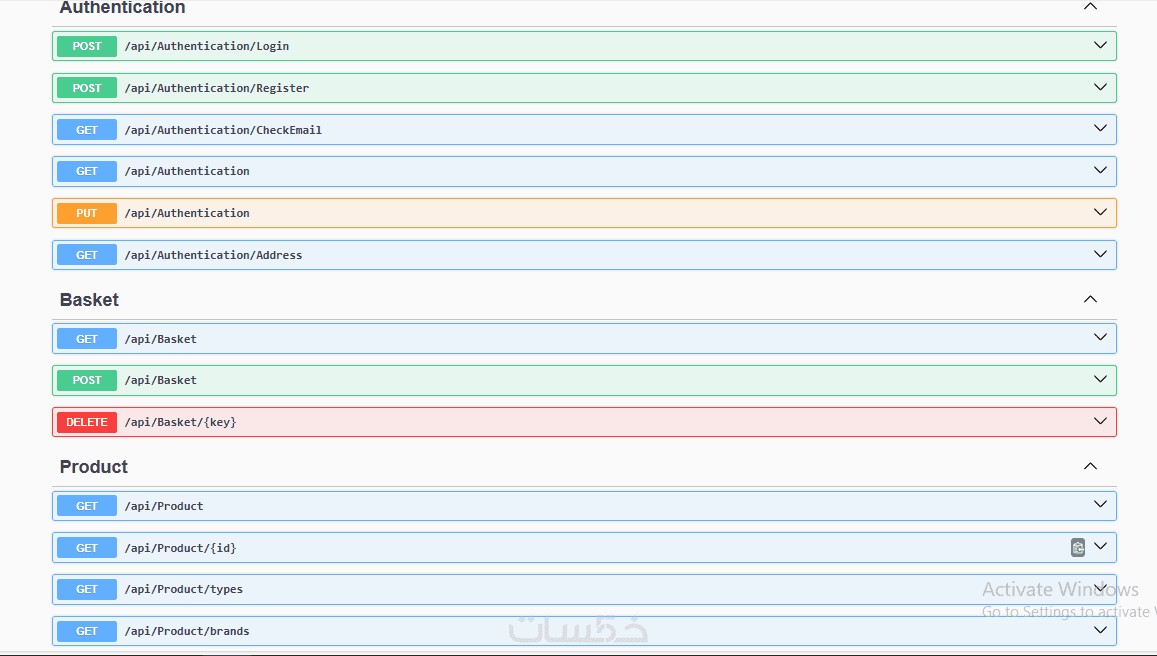Open the /api/Authentication/CheckEmail path text
This screenshot has height=656, width=1157.
[x=223, y=130]
